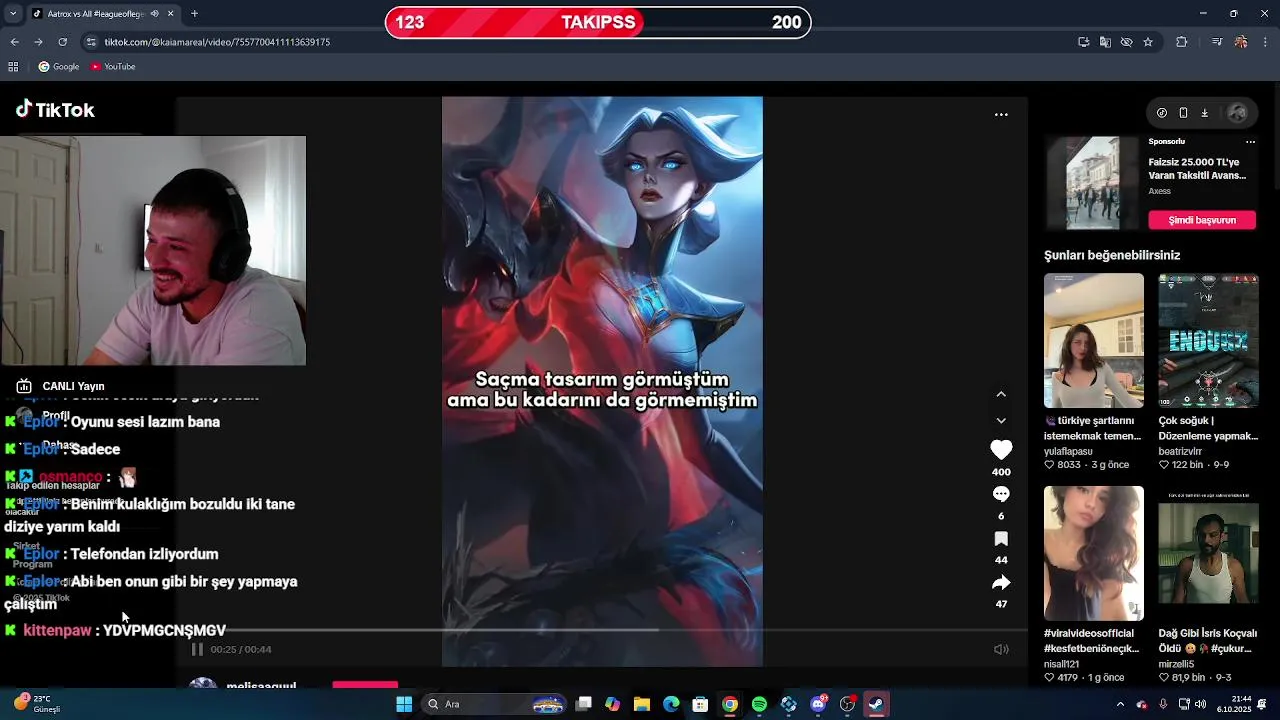Image resolution: width=1280 pixels, height=720 pixels.
Task: Open the YouTube bookmark
Action: 113,67
